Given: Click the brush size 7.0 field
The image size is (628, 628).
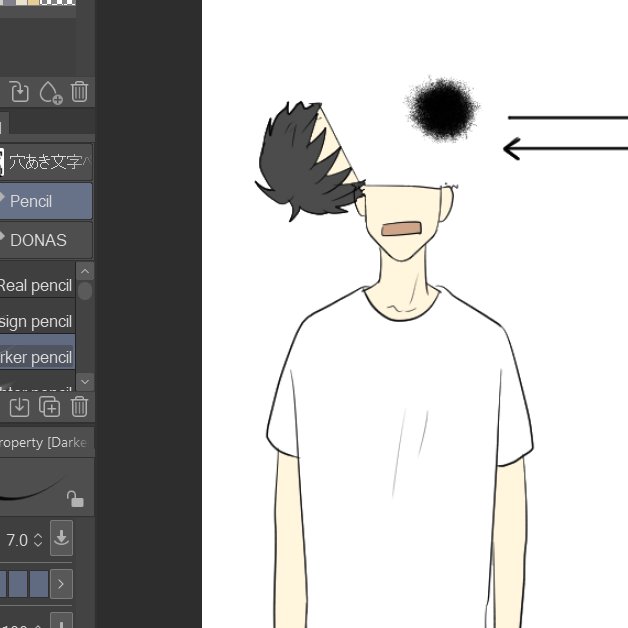Looking at the screenshot, I should (x=17, y=540).
